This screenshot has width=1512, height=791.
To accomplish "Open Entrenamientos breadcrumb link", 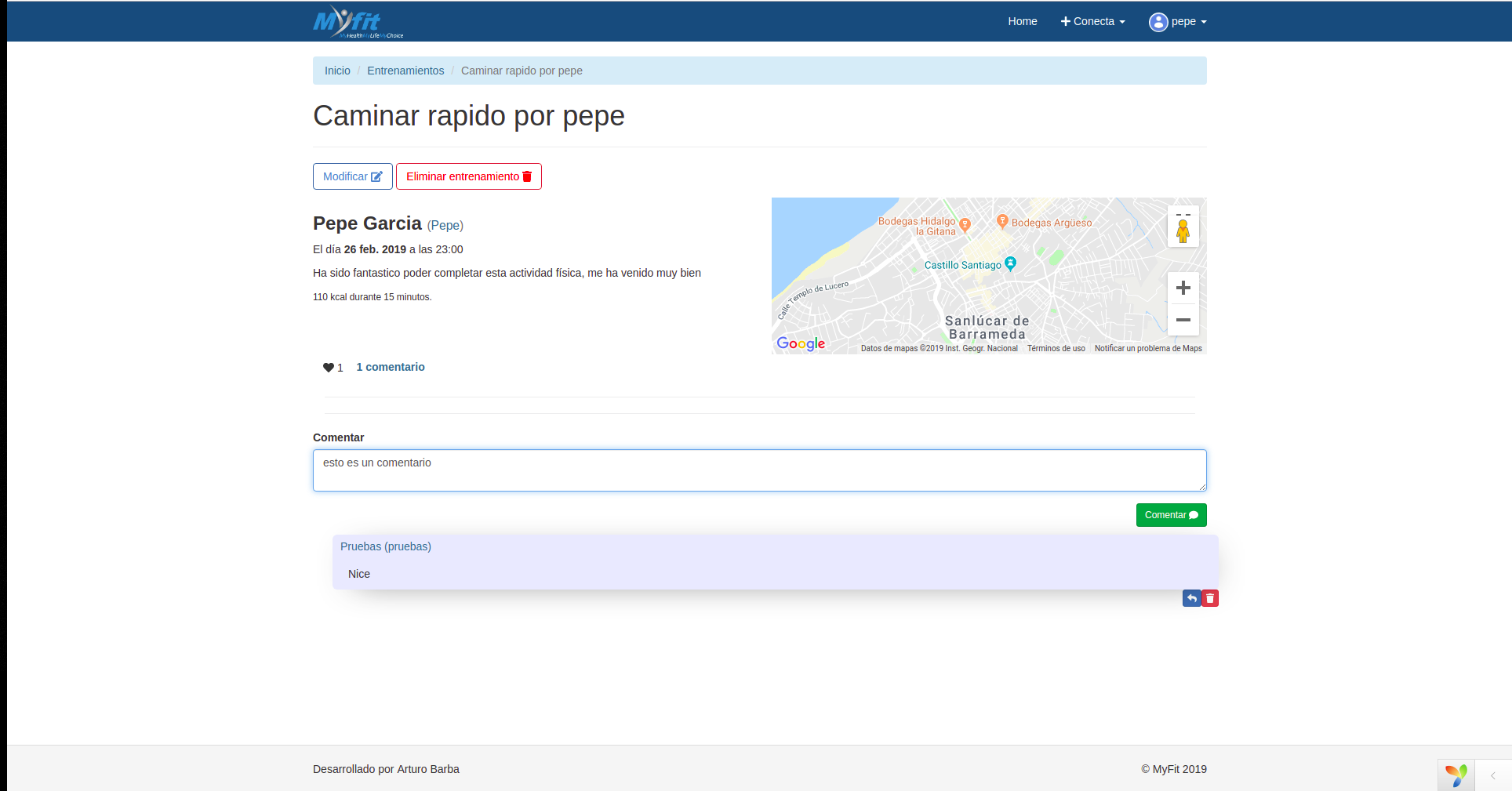I will tap(405, 71).
